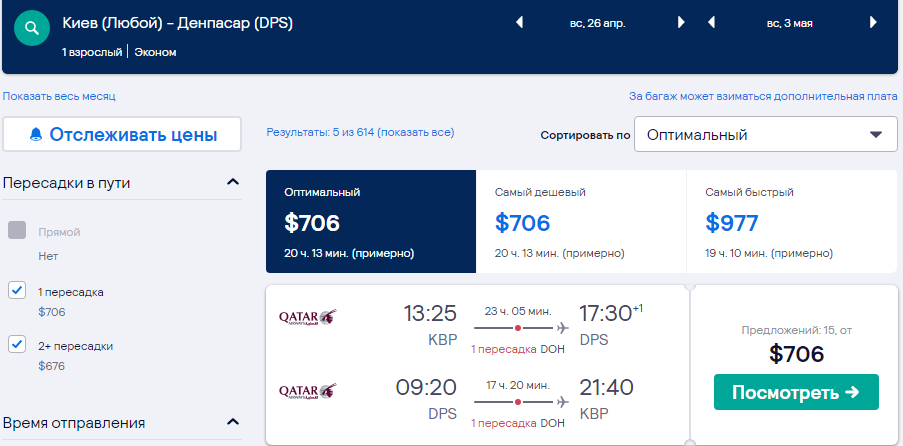Click "показать все" results link
903x446 pixels.
coord(418,132)
